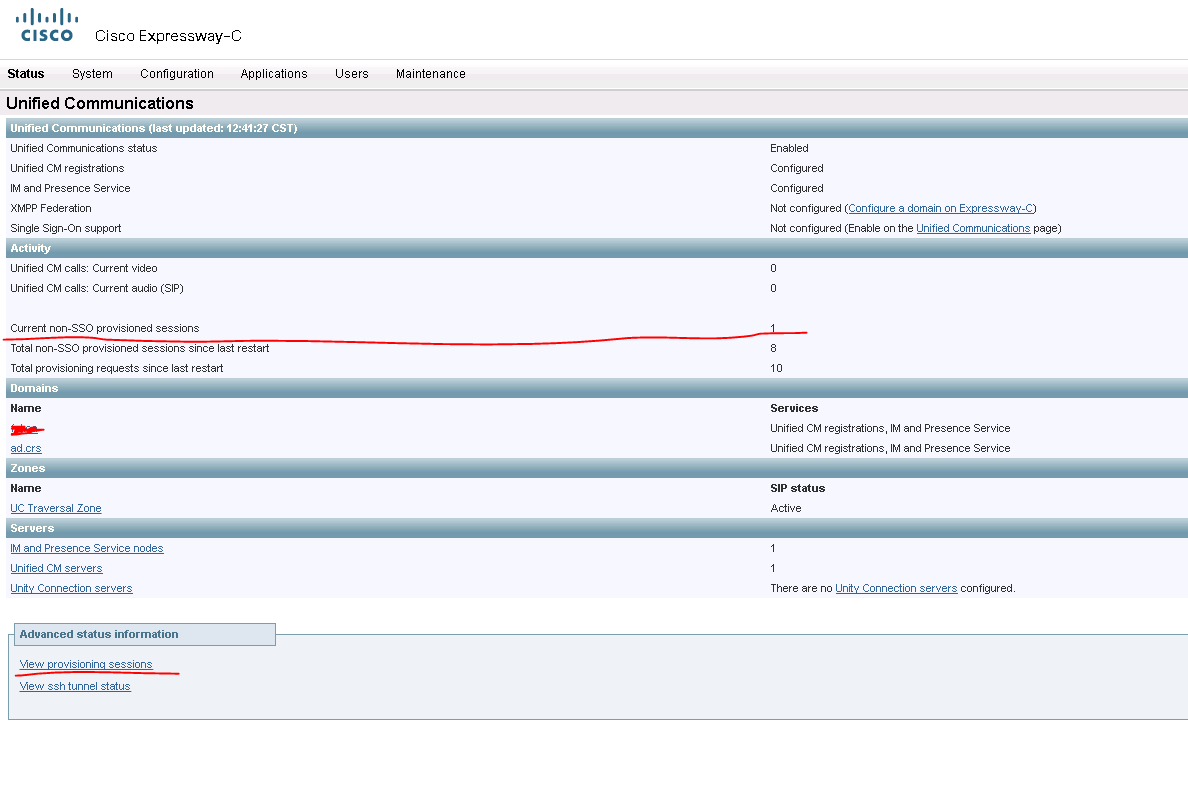Open the UC Traversal Zone link

(55, 509)
